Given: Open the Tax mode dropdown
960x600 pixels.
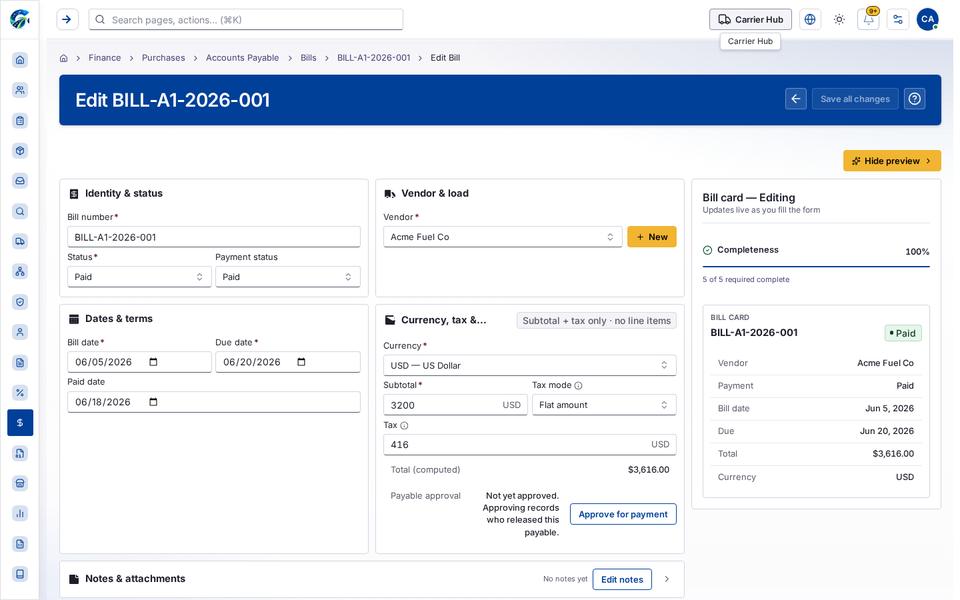Looking at the screenshot, I should click(x=604, y=405).
